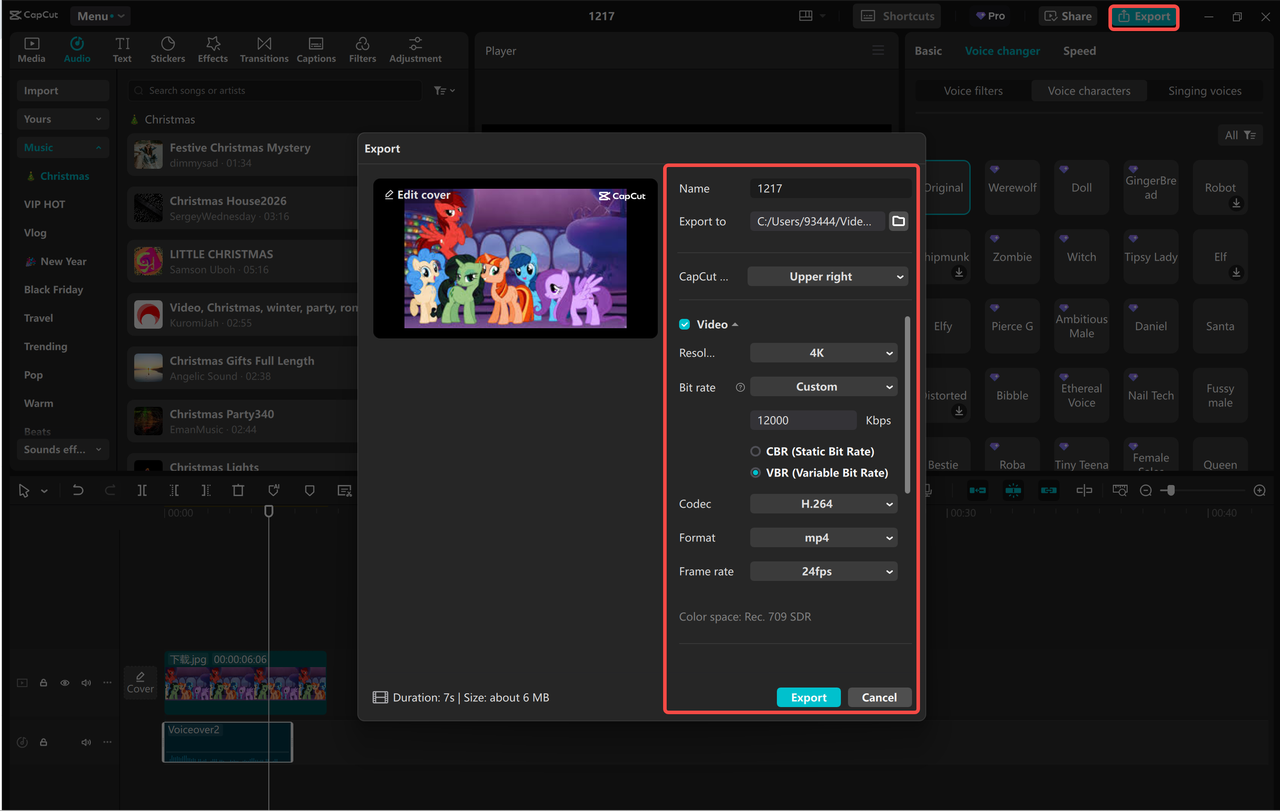This screenshot has height=811, width=1280.
Task: Mute the Voiceover2 track
Action: coord(85,741)
